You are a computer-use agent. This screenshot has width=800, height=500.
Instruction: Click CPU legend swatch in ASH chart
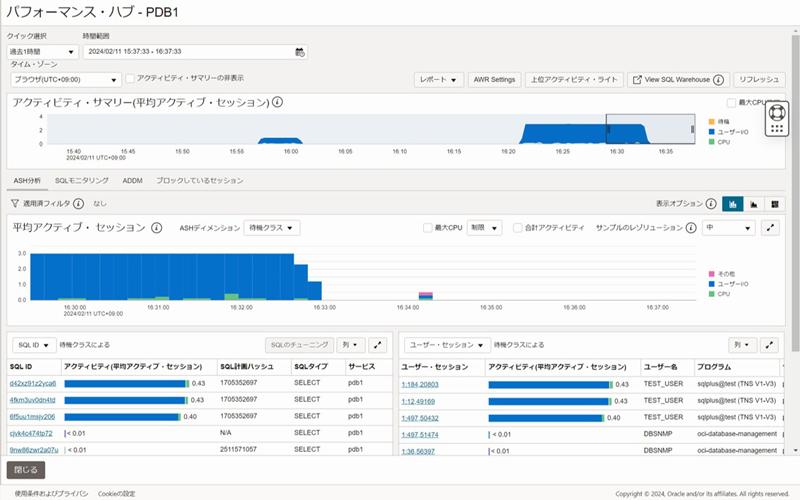711,294
